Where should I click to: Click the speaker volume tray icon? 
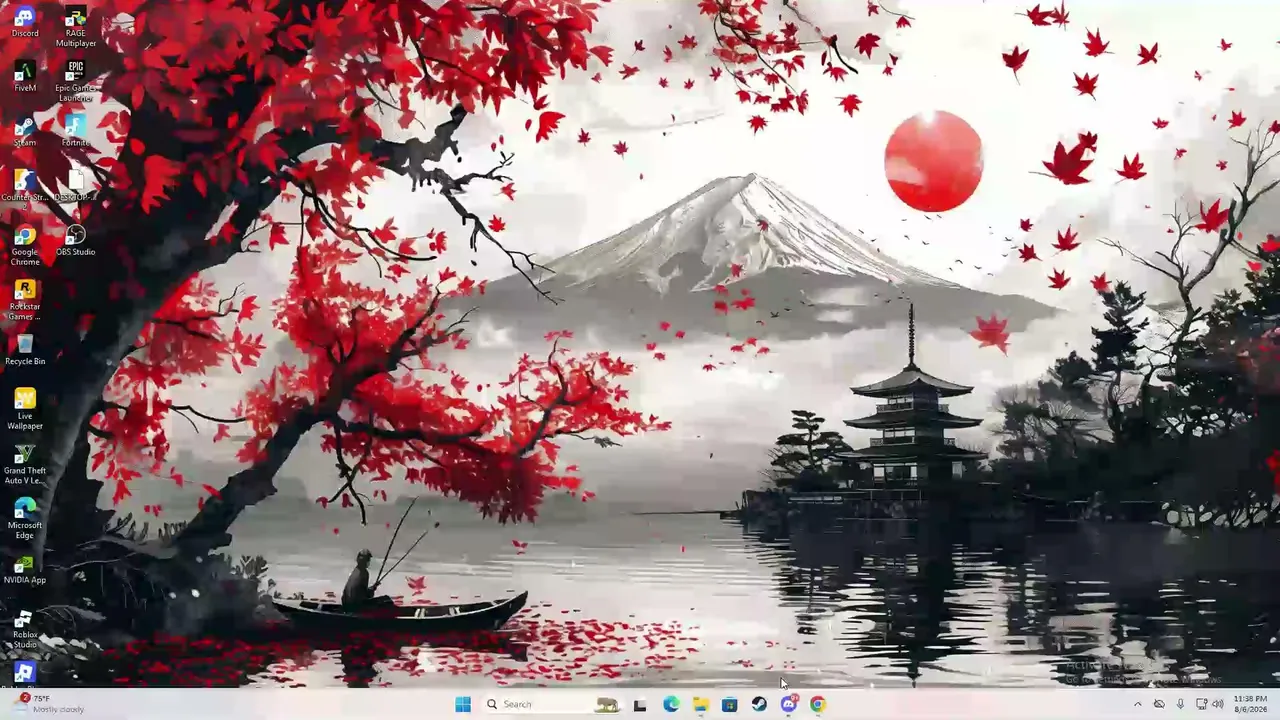(1217, 704)
